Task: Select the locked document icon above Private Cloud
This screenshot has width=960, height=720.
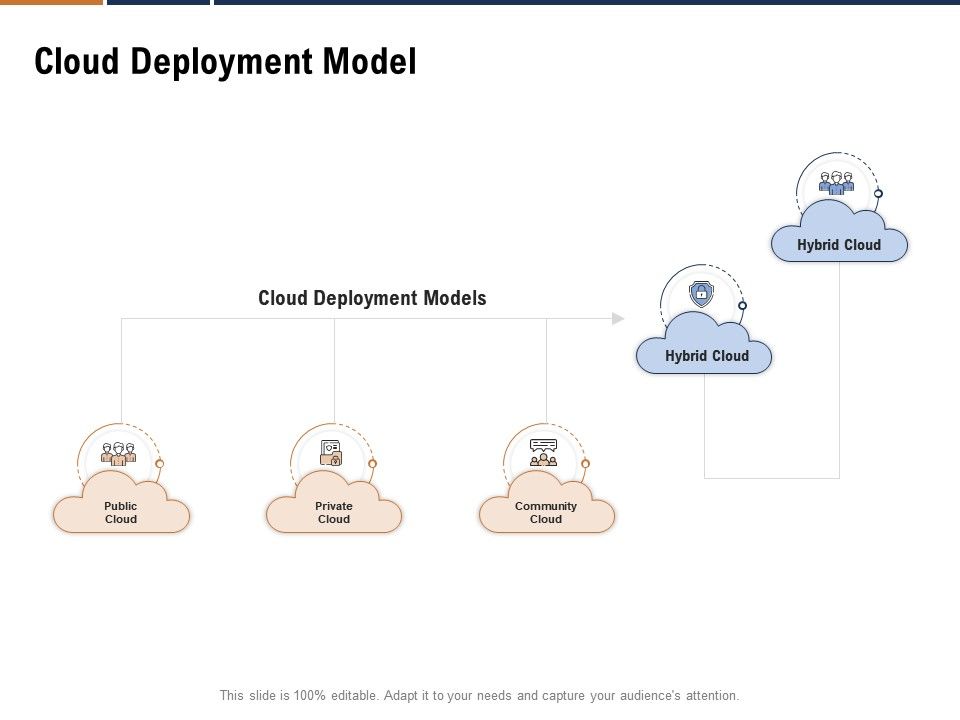Action: (x=331, y=453)
